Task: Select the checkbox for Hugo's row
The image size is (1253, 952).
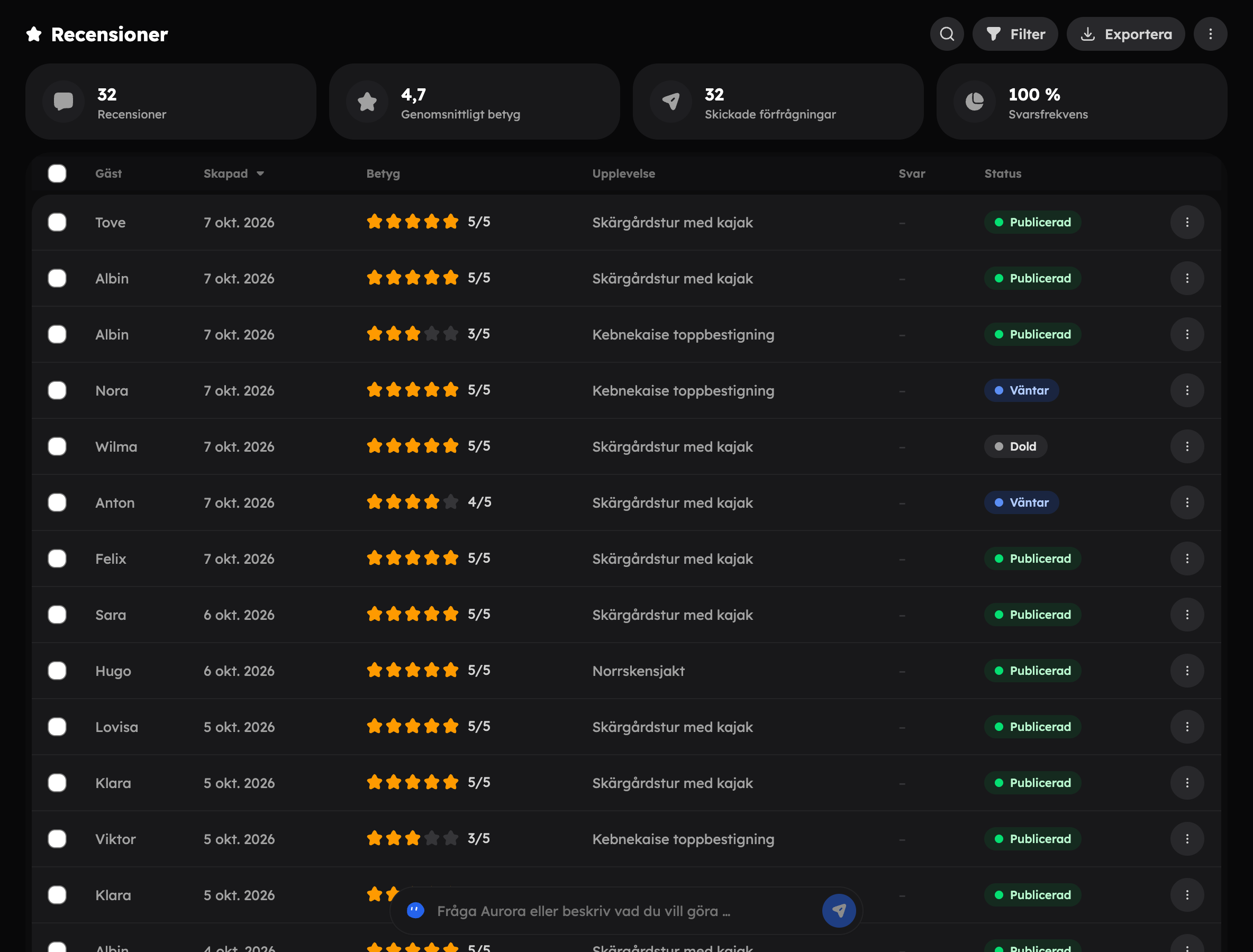Action: [x=57, y=671]
